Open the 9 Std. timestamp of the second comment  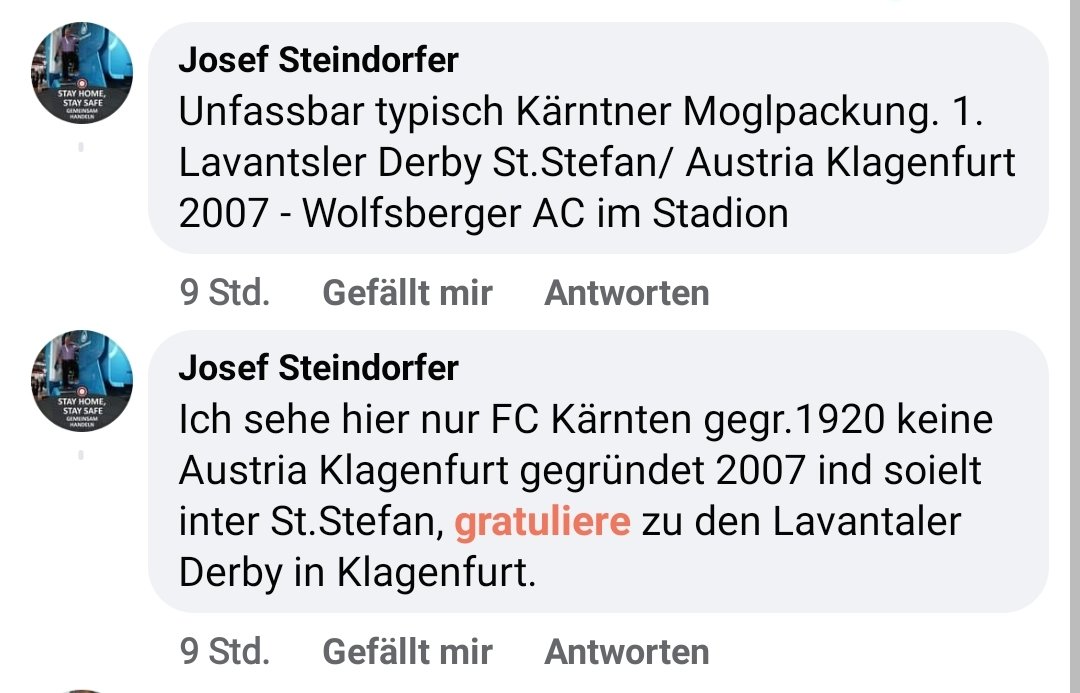[225, 652]
